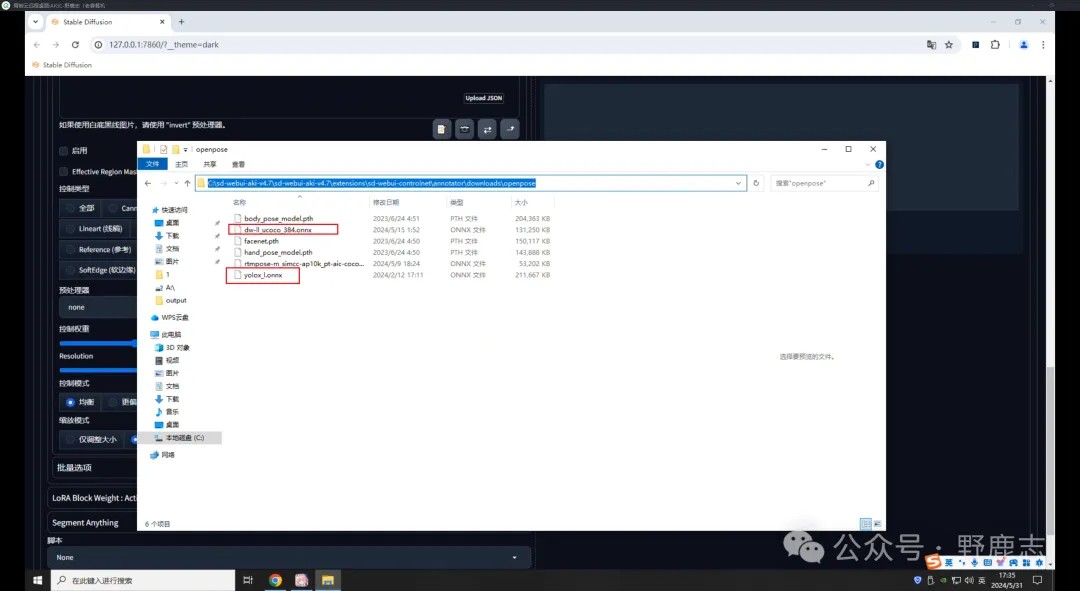Open Stable Diffusion bookmark in bookmarks bar
Image resolution: width=1080 pixels, height=591 pixels.
(62, 65)
